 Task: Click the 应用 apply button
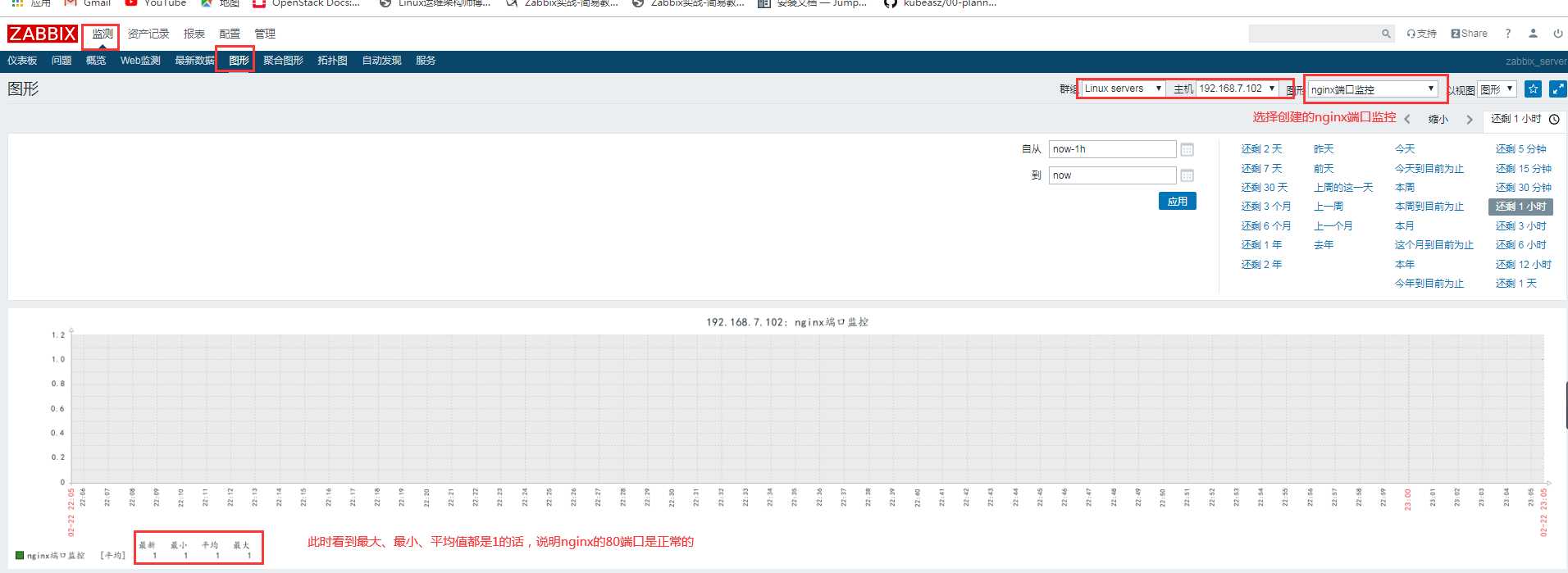[1178, 201]
